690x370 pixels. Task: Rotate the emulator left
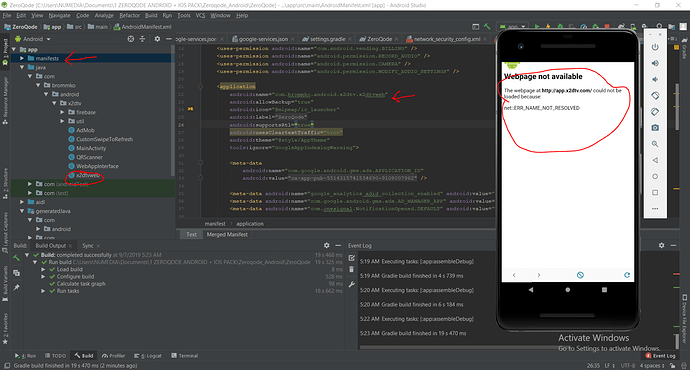655,95
